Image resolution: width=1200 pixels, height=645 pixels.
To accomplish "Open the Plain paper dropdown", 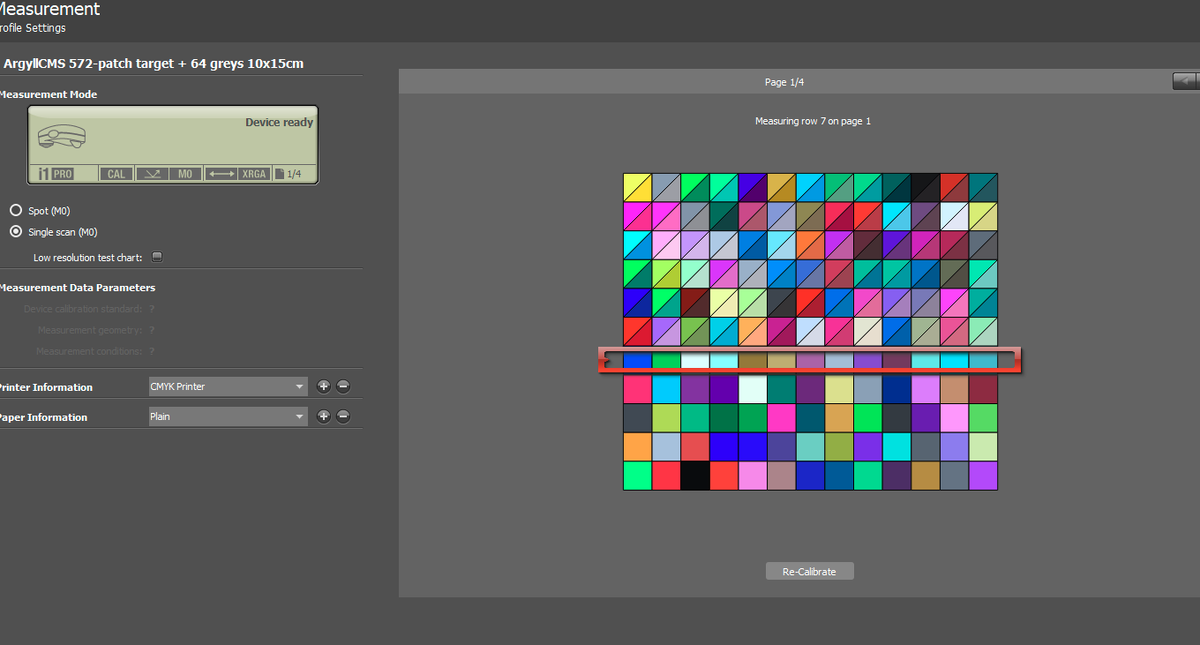I will tap(228, 417).
